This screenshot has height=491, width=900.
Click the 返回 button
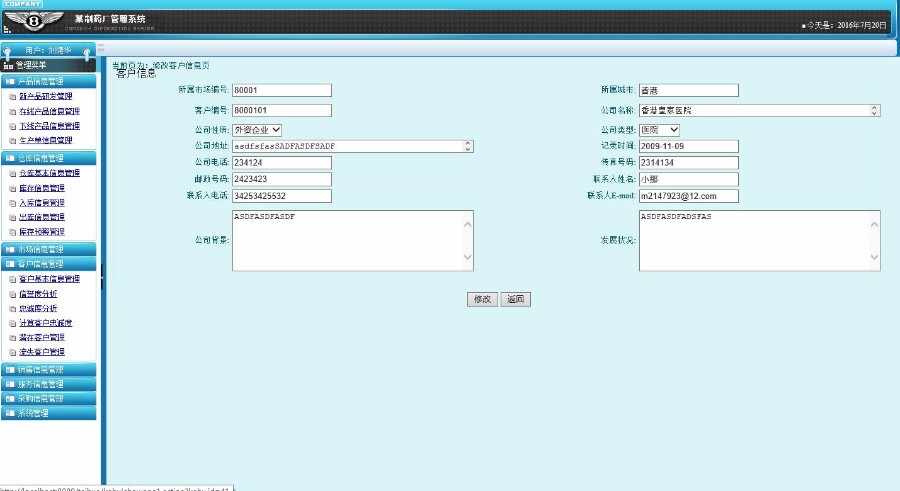pos(515,299)
